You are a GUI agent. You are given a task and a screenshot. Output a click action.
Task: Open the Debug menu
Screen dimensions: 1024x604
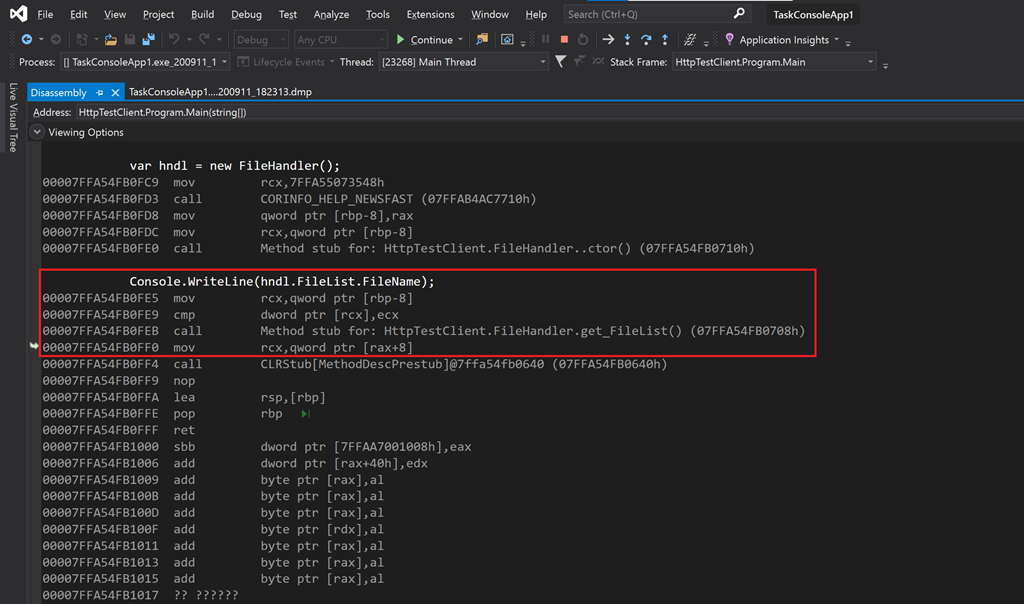(x=246, y=14)
